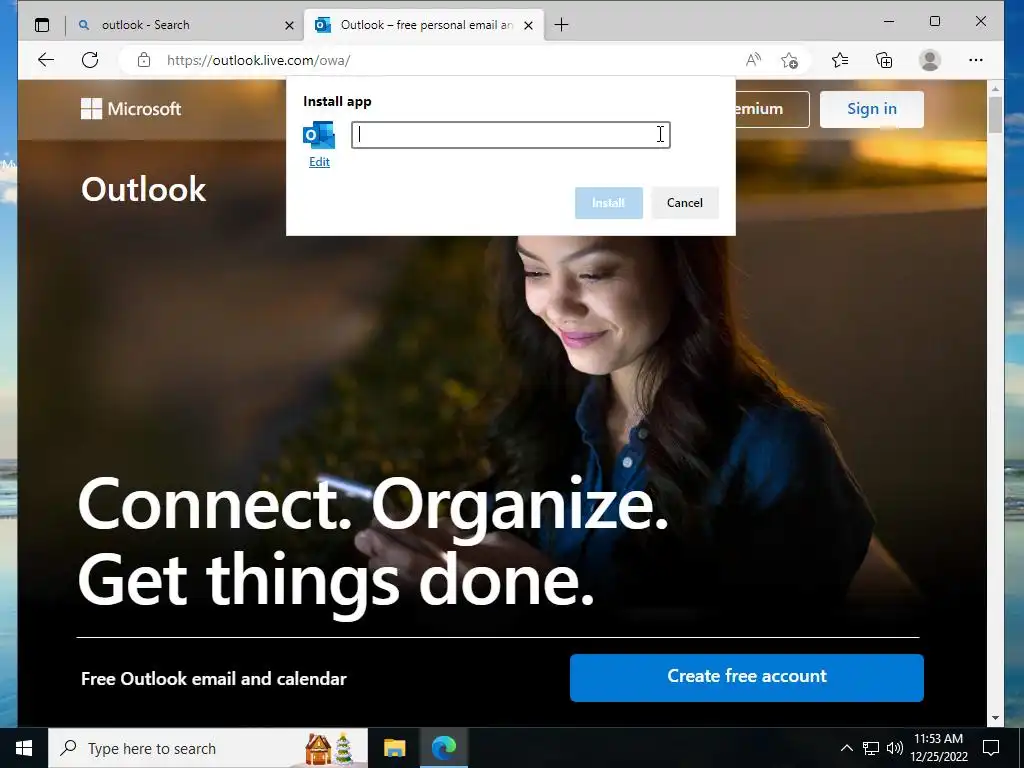Screen dimensions: 1024x768
Task: Open the browser profile avatar
Action: 929,60
